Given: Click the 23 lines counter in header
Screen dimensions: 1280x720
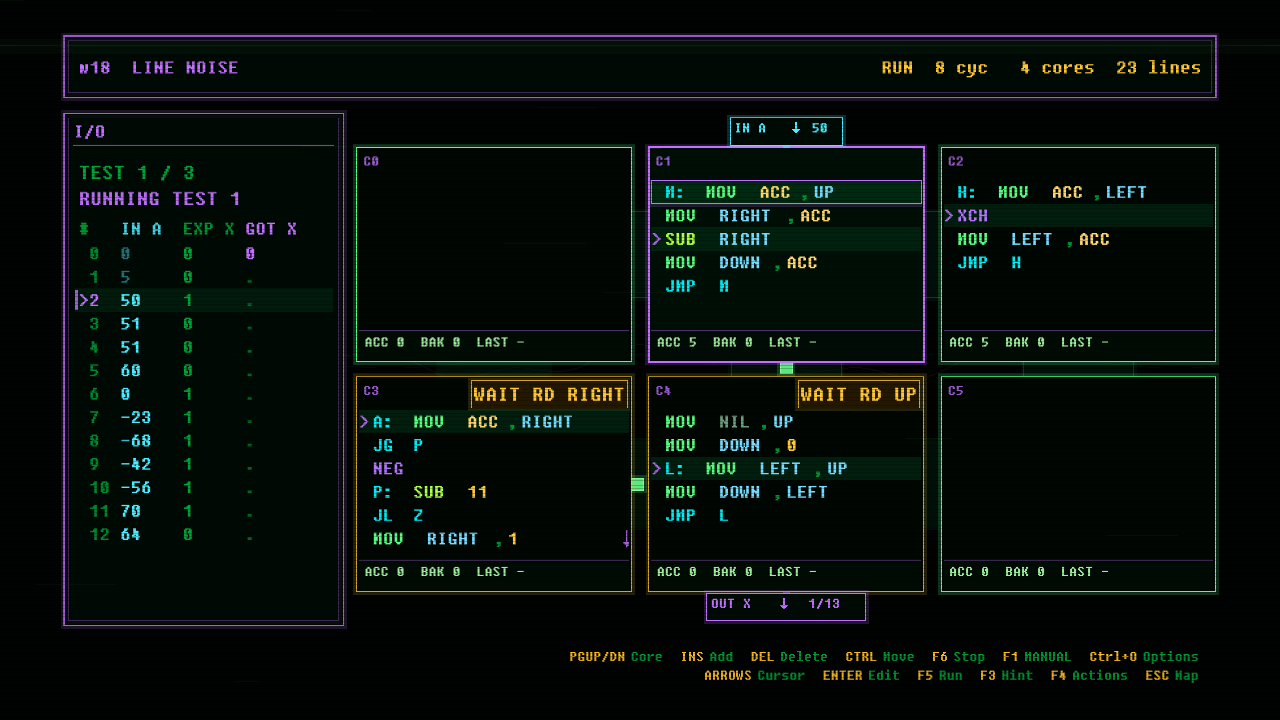Looking at the screenshot, I should coord(1158,68).
